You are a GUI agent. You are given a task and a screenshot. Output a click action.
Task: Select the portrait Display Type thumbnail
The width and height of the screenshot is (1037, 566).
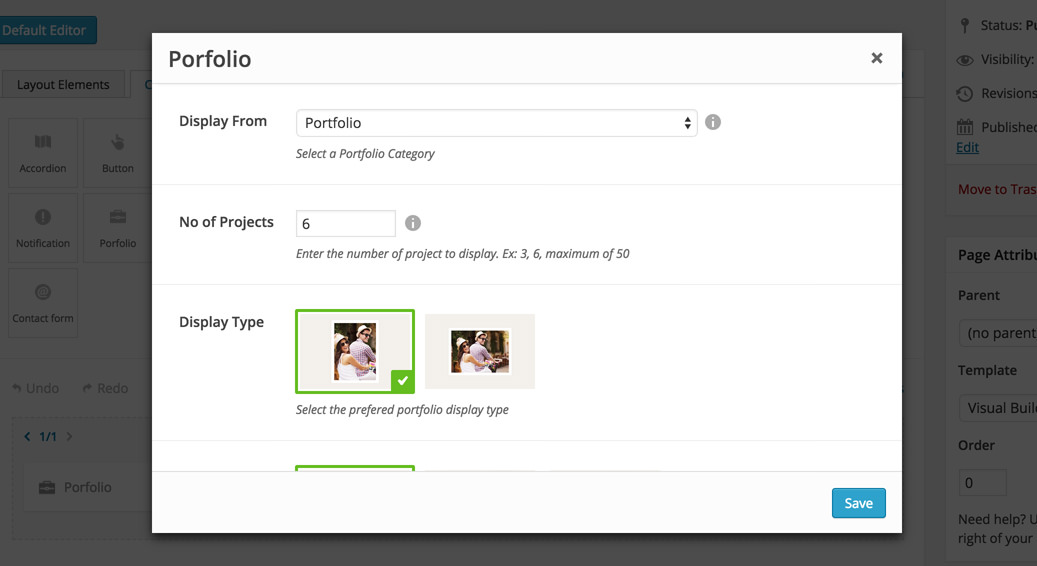pos(355,351)
